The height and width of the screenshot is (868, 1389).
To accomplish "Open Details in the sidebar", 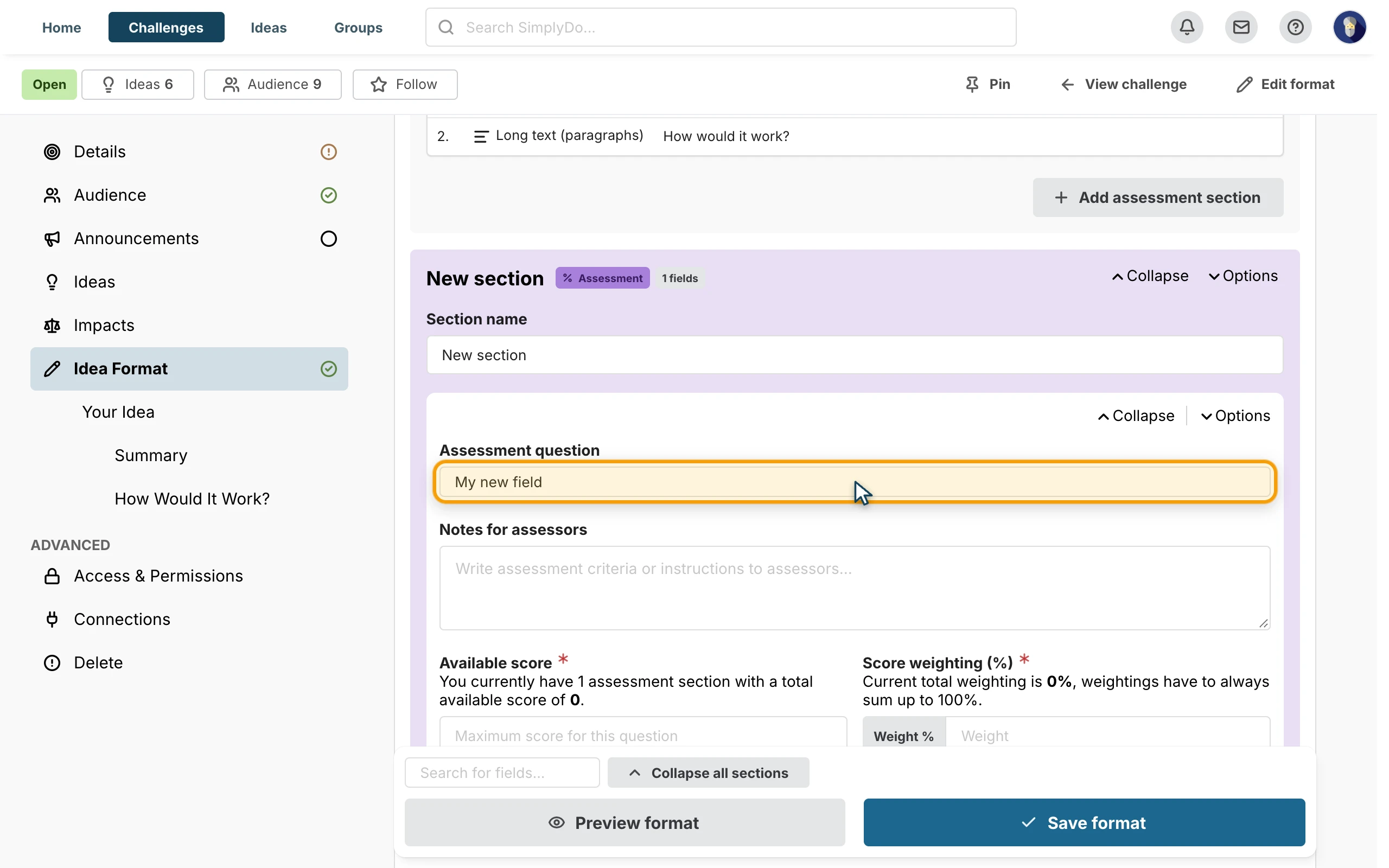I will (x=189, y=151).
